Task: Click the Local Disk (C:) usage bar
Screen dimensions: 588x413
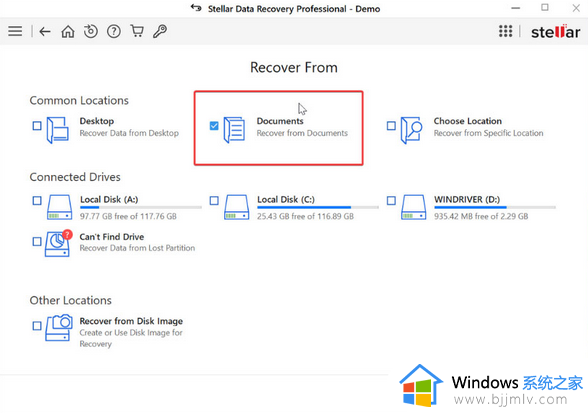Action: (x=318, y=207)
